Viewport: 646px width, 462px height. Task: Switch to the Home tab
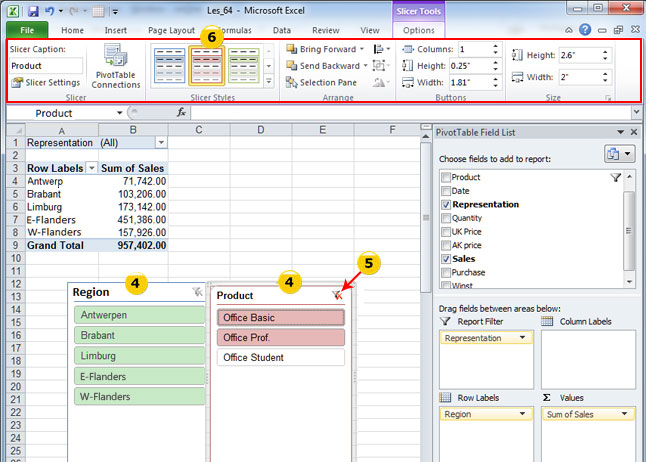[x=73, y=30]
